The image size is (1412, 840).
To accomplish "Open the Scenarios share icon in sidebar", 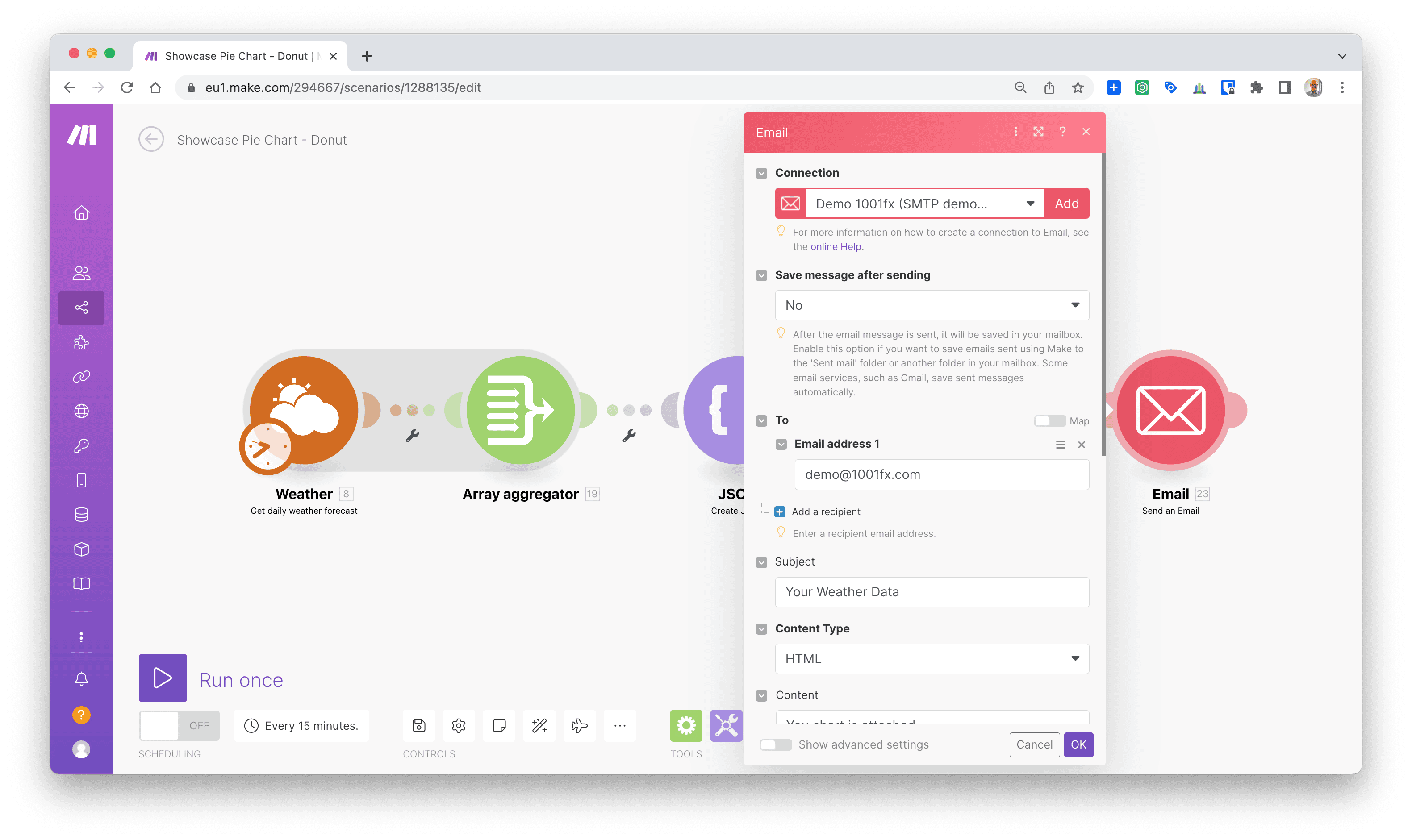I will [x=82, y=308].
